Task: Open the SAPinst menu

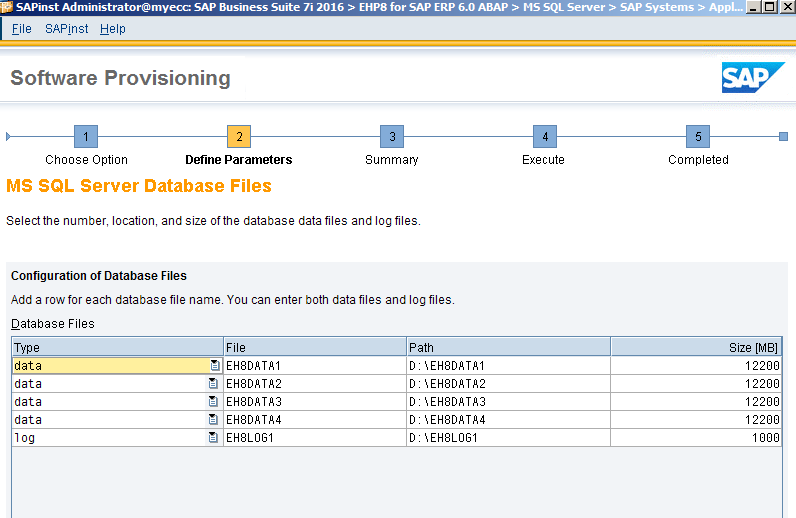Action: click(67, 29)
